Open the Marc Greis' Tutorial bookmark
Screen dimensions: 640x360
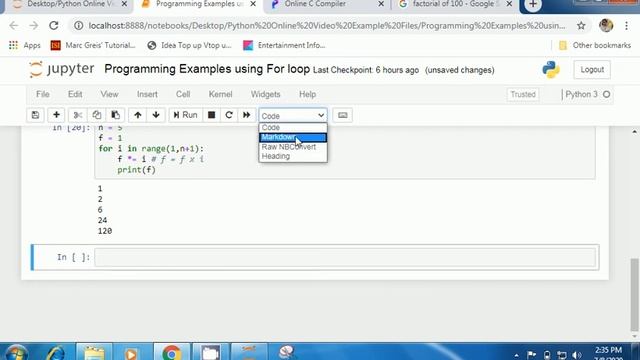[93, 45]
